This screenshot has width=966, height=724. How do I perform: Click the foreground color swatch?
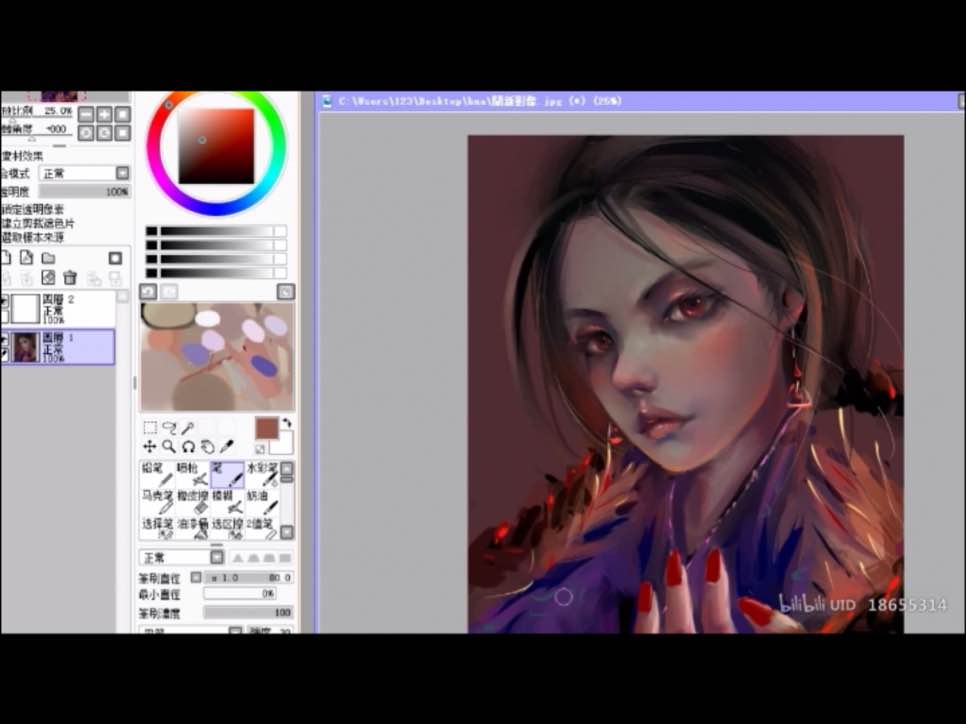(x=267, y=428)
